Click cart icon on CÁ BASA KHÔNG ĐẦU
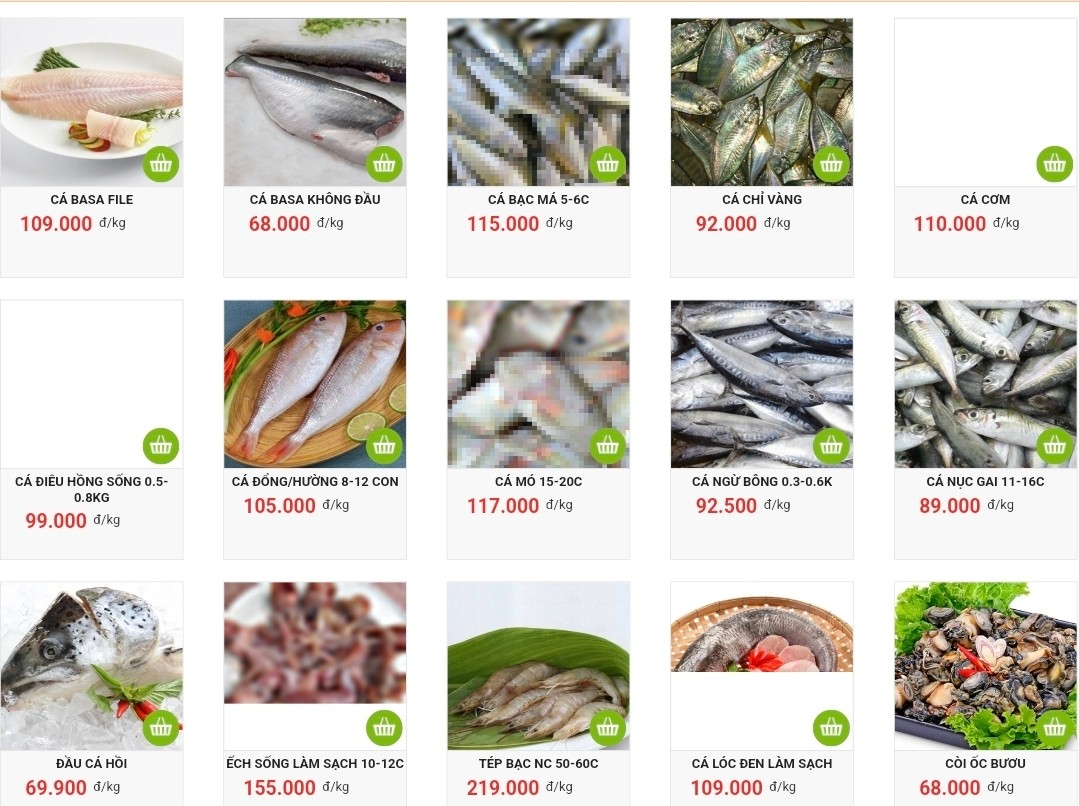The height and width of the screenshot is (806, 1079). pos(384,164)
